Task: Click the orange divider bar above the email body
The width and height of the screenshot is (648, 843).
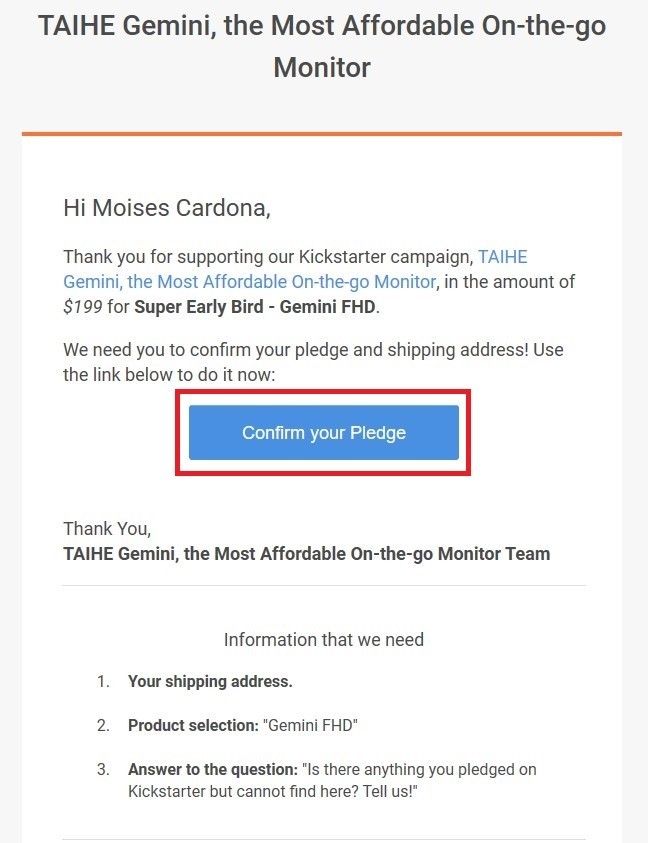Action: [x=322, y=134]
